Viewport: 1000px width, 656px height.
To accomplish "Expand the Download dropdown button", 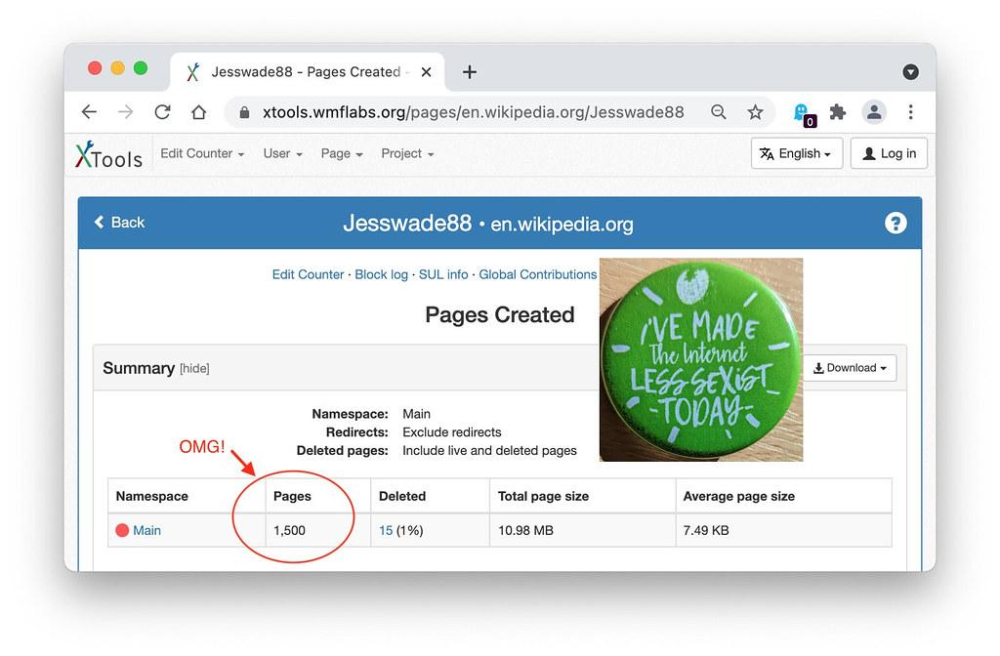I will click(849, 368).
